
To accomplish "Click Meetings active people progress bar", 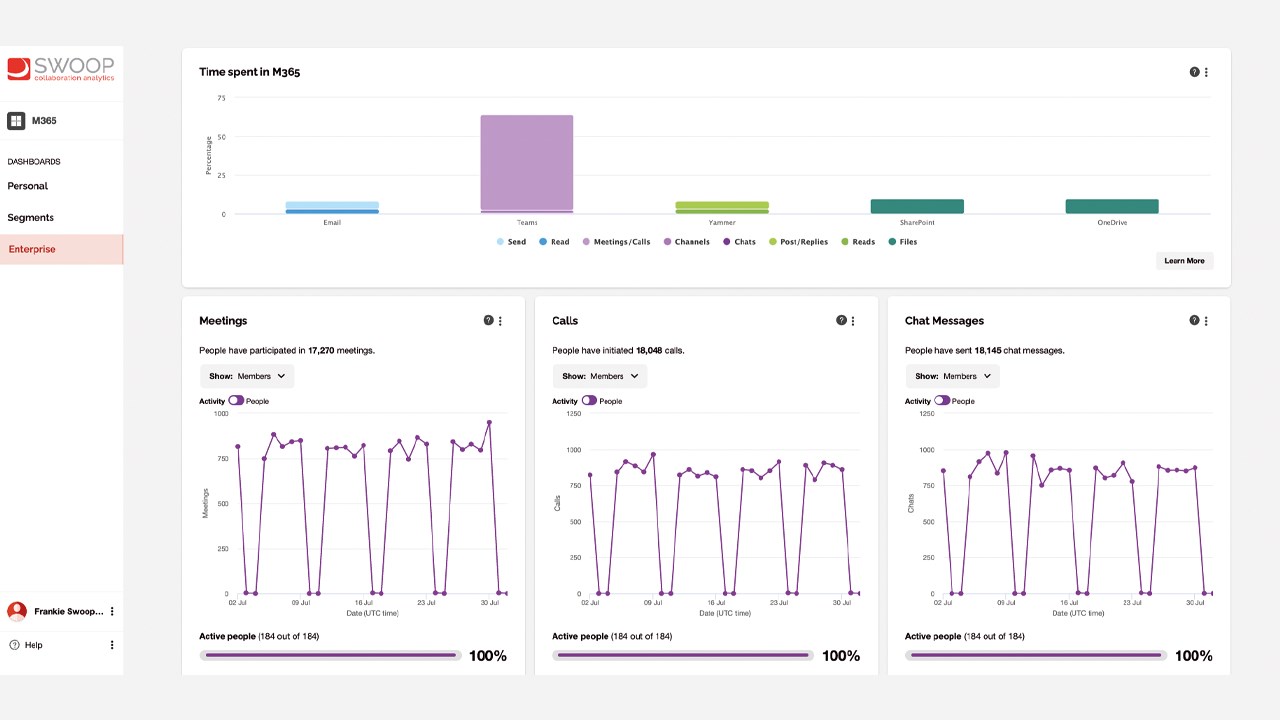I will tap(330, 655).
